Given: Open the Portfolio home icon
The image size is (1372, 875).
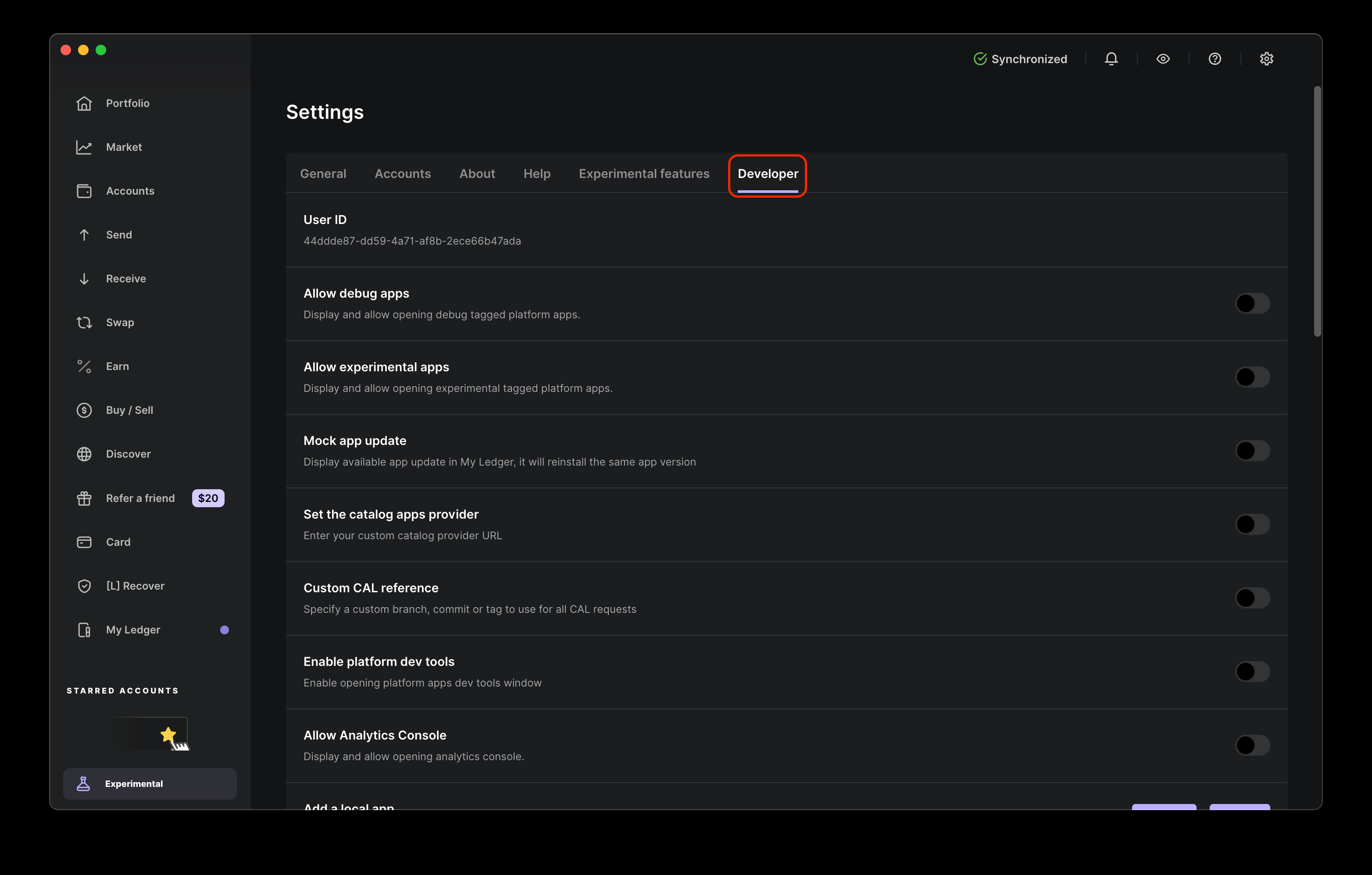Looking at the screenshot, I should coord(84,103).
